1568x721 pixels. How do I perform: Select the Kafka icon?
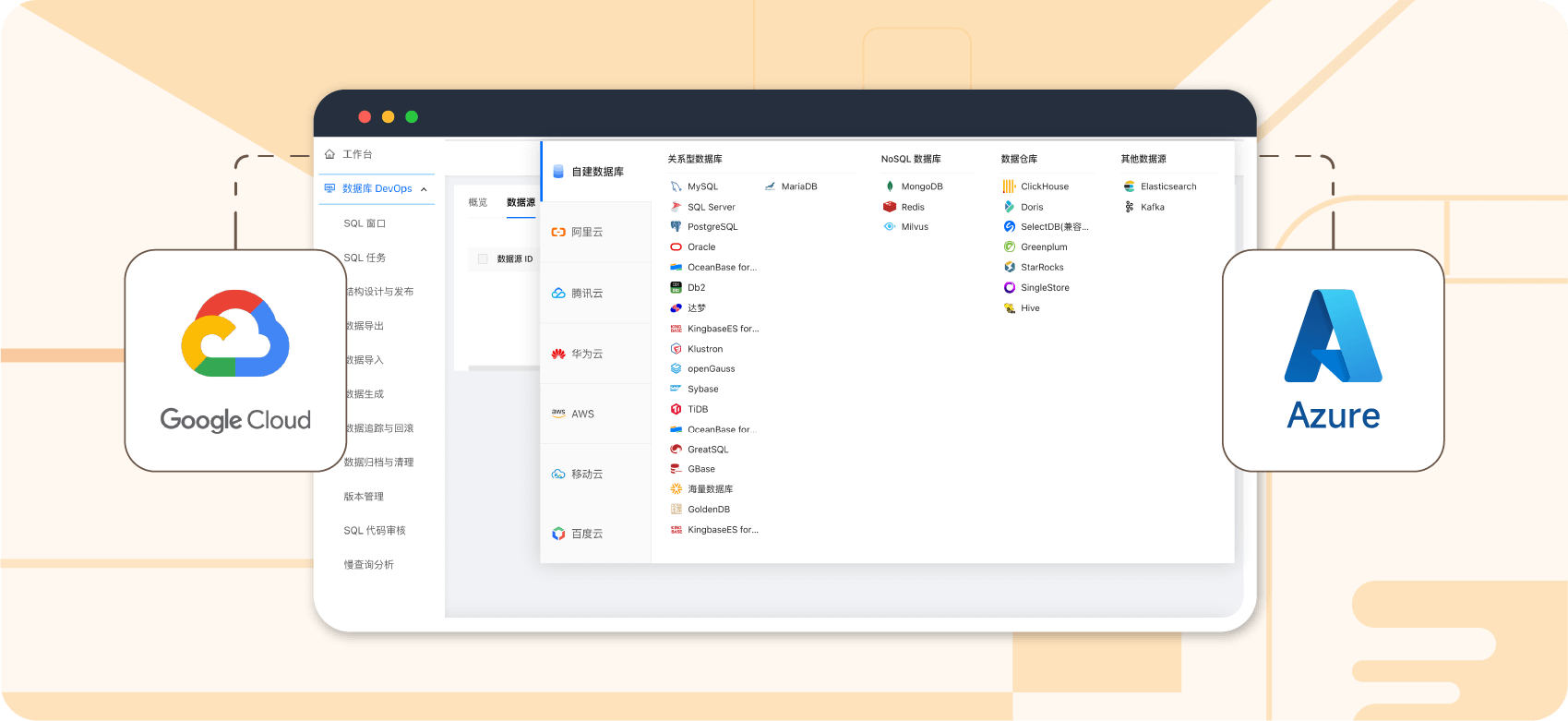tap(1129, 207)
